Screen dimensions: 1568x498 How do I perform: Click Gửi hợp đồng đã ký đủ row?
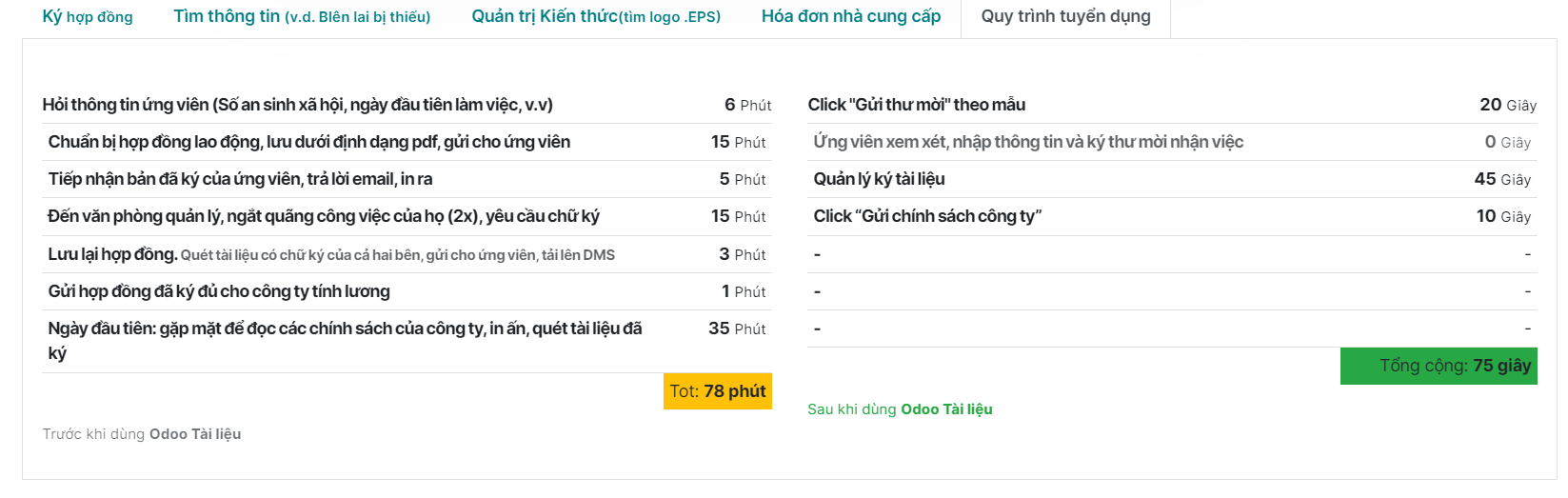407,291
